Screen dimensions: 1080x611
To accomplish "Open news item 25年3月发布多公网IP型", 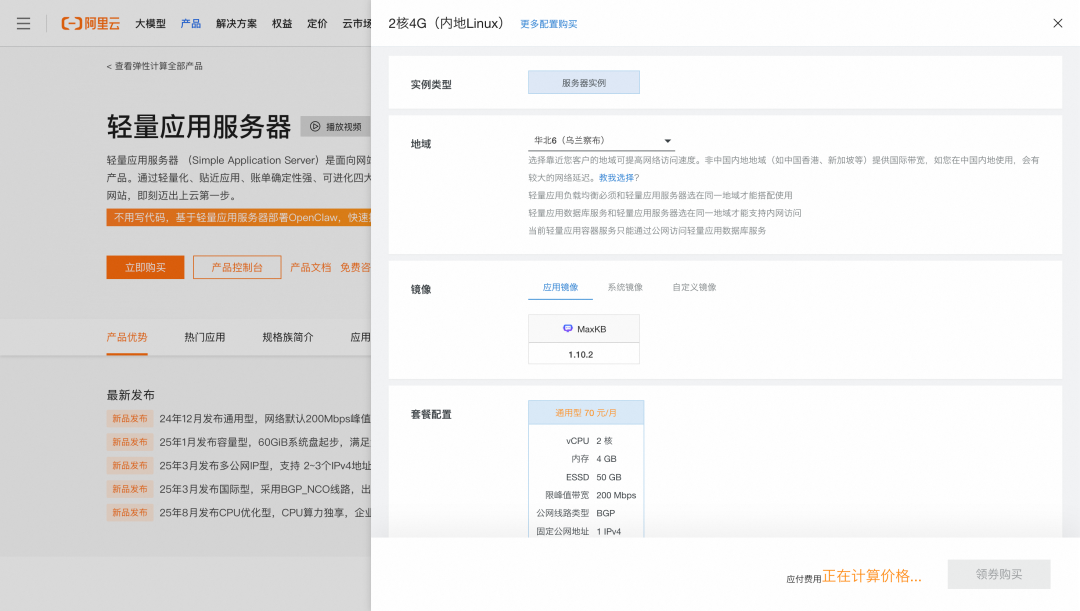I will (264, 466).
